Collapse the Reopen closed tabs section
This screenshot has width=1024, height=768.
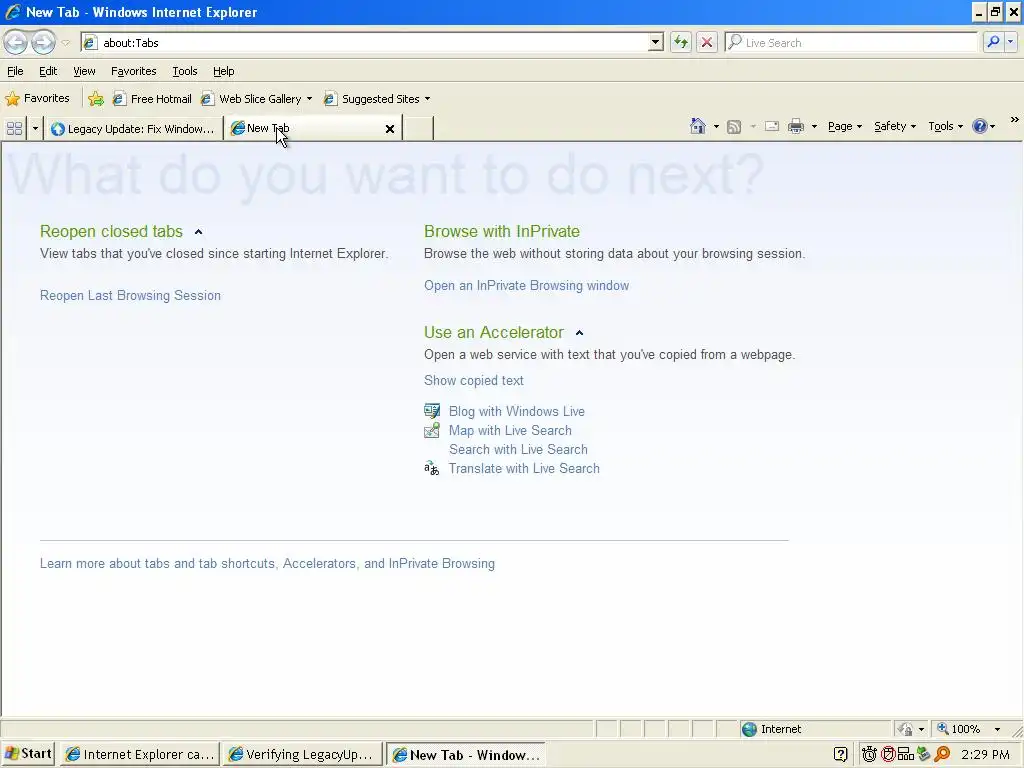click(199, 232)
